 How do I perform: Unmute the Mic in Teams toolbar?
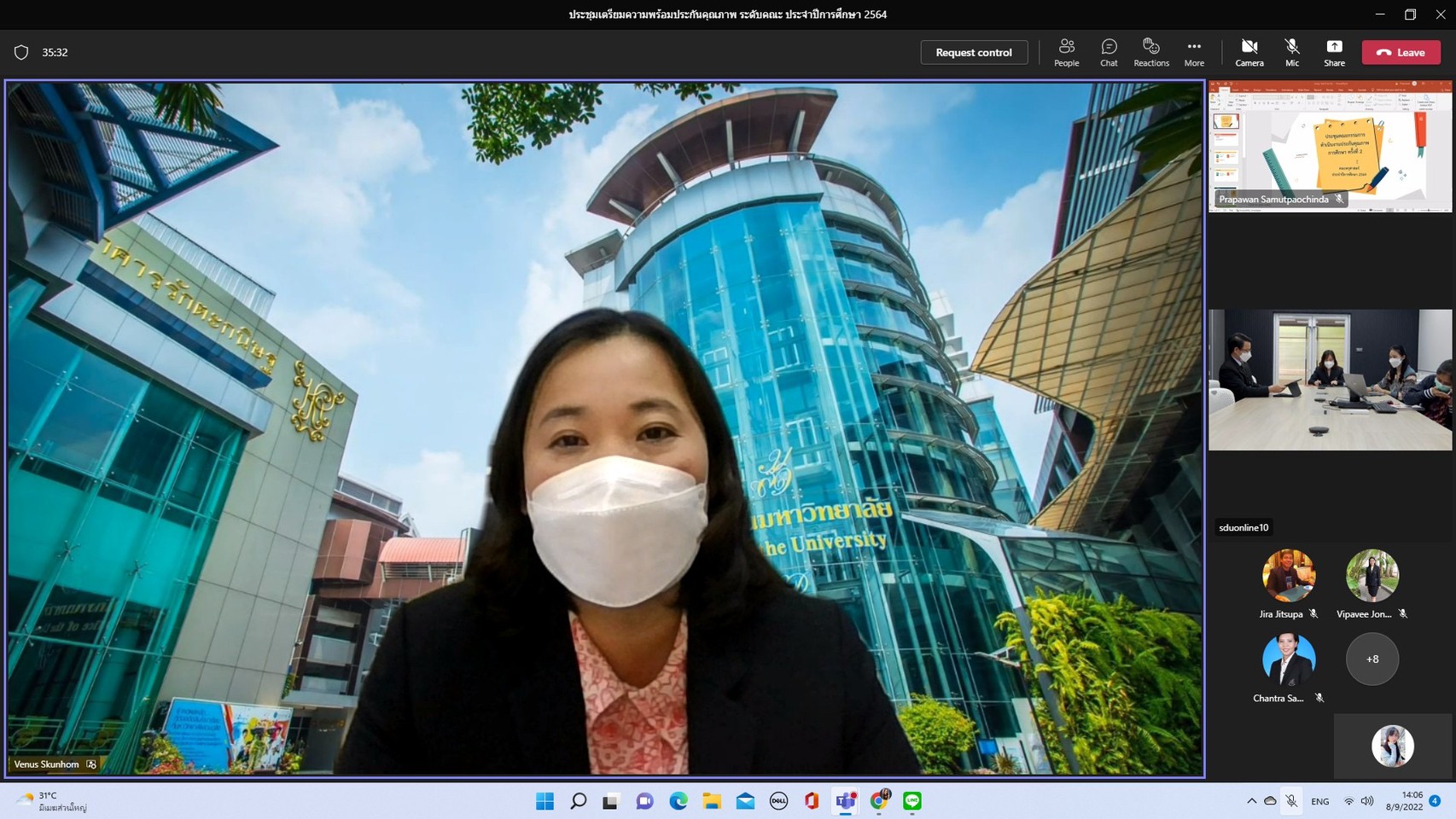point(1292,52)
